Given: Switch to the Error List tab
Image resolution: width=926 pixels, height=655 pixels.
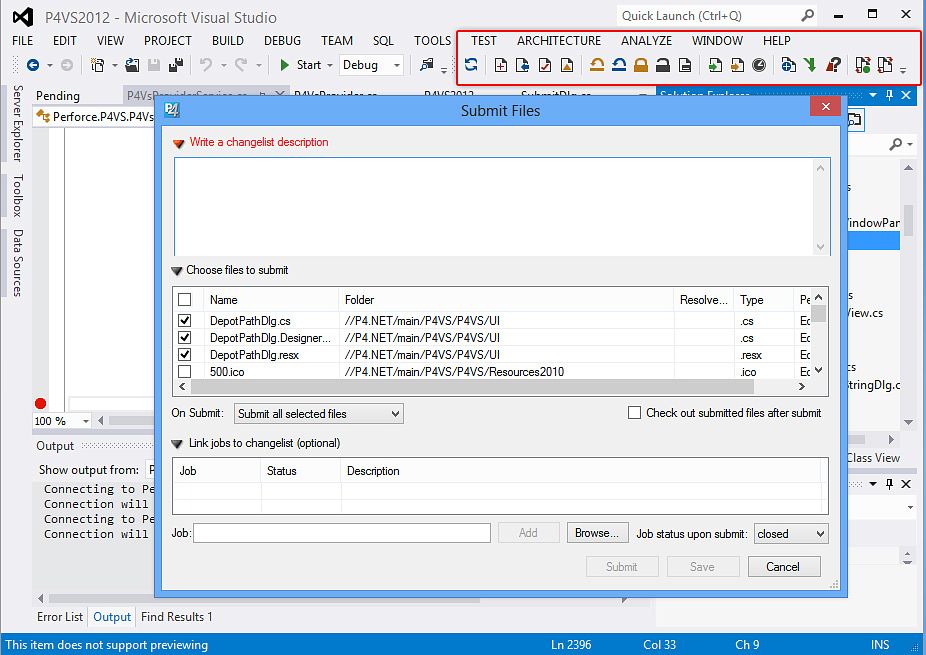Looking at the screenshot, I should [x=60, y=617].
